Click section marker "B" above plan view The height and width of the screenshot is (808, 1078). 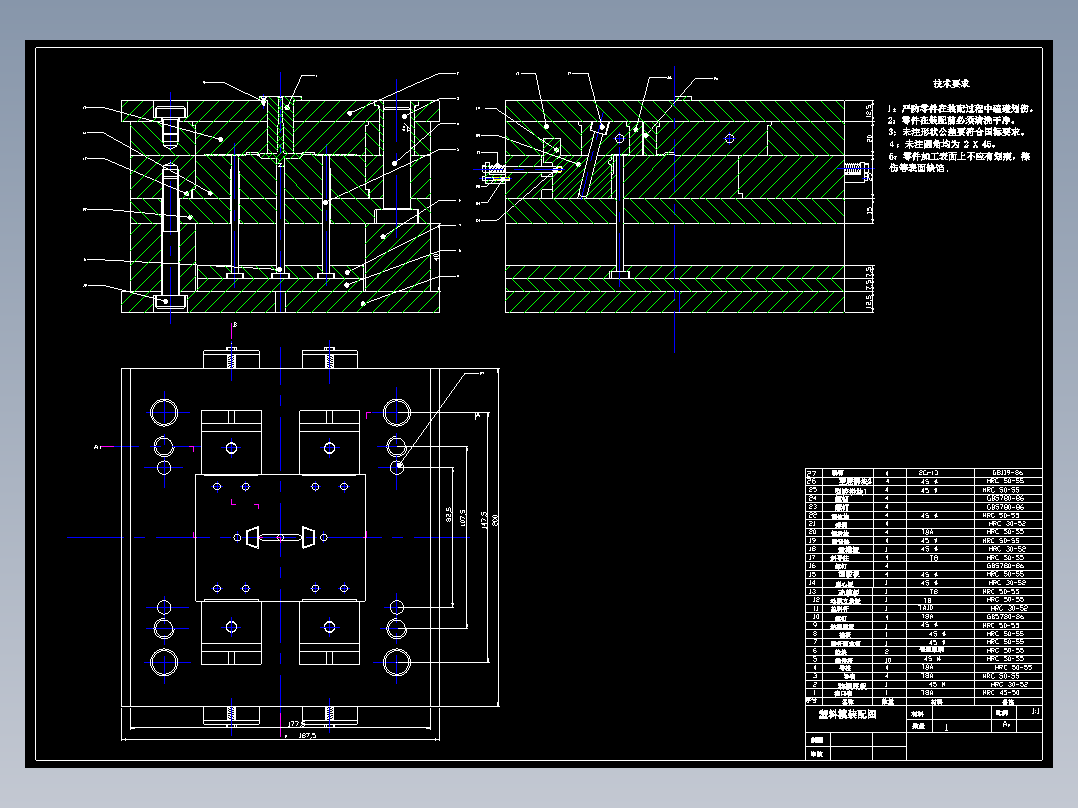tap(234, 325)
